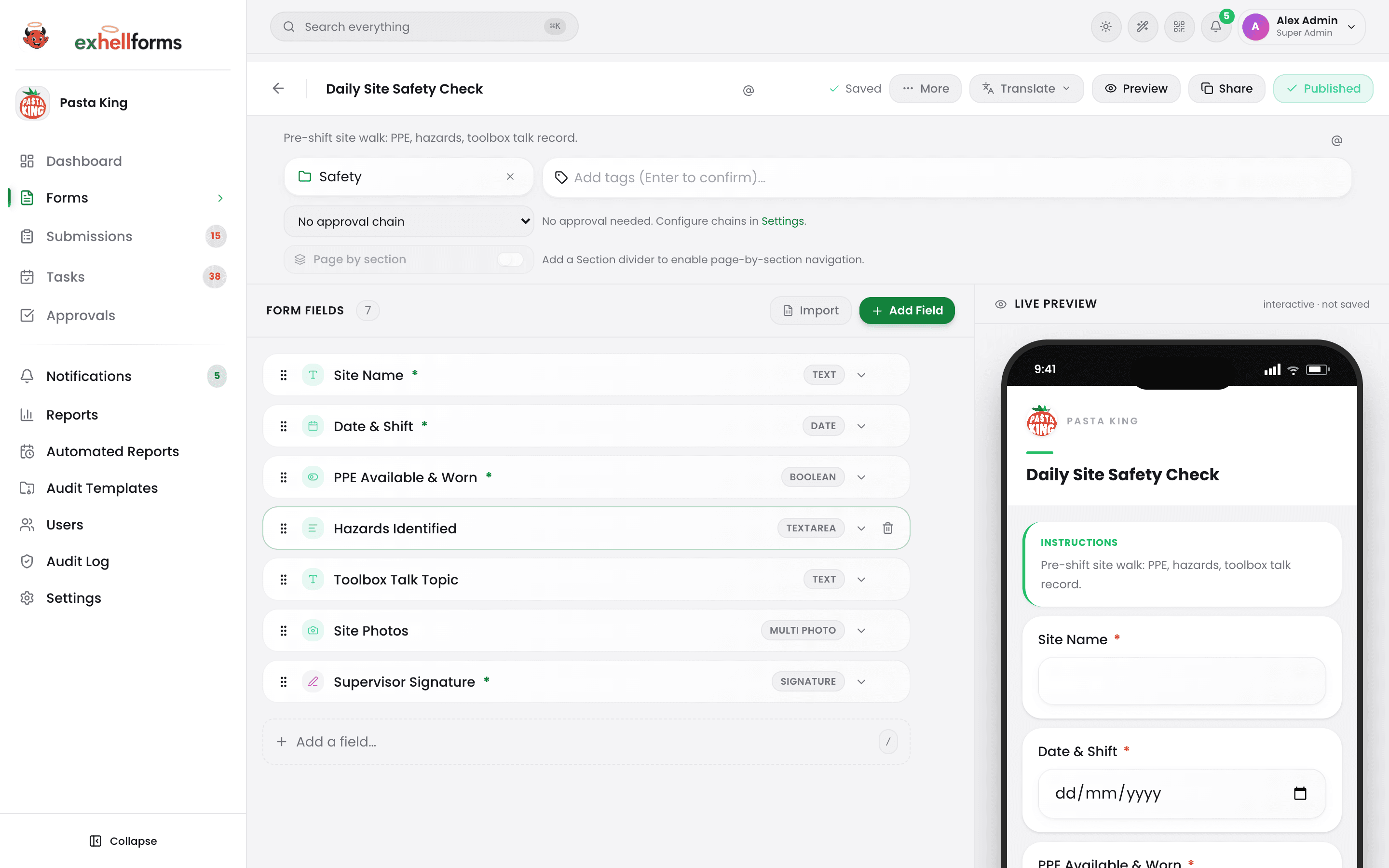This screenshot has width=1389, height=868.
Task: Click the Add tags input
Action: (x=947, y=177)
